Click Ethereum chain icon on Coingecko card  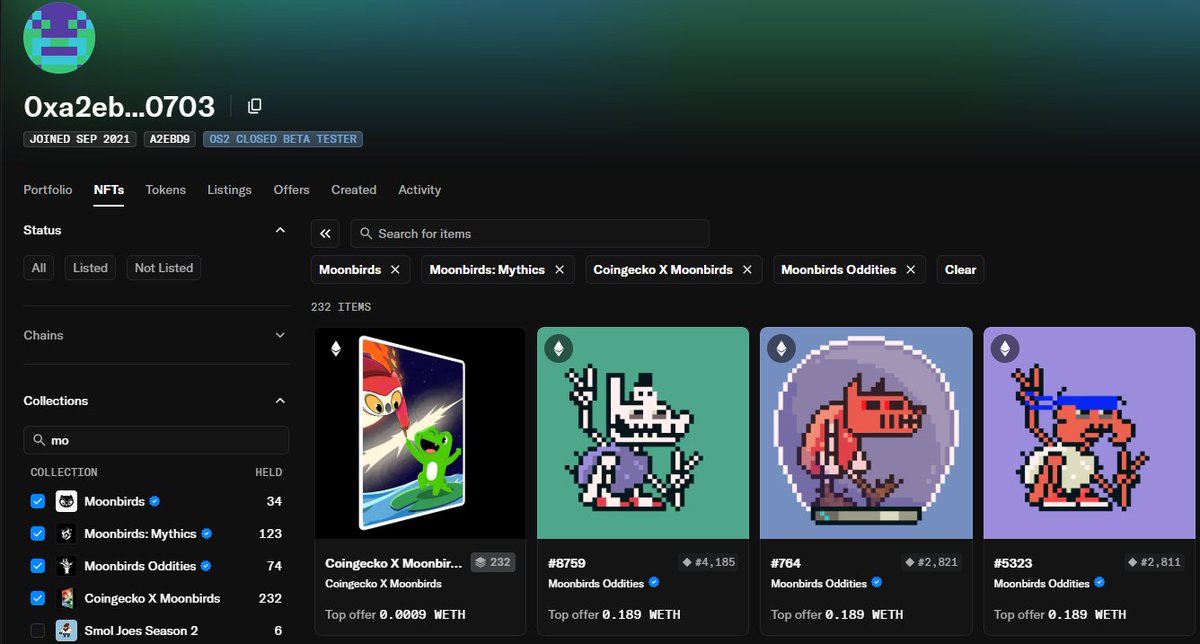coord(336,349)
